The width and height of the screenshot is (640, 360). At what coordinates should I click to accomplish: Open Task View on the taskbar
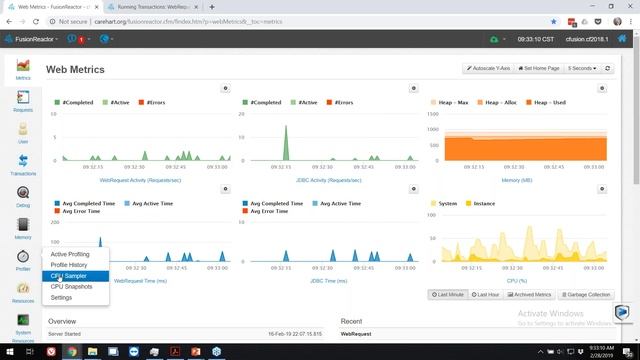tap(30, 351)
